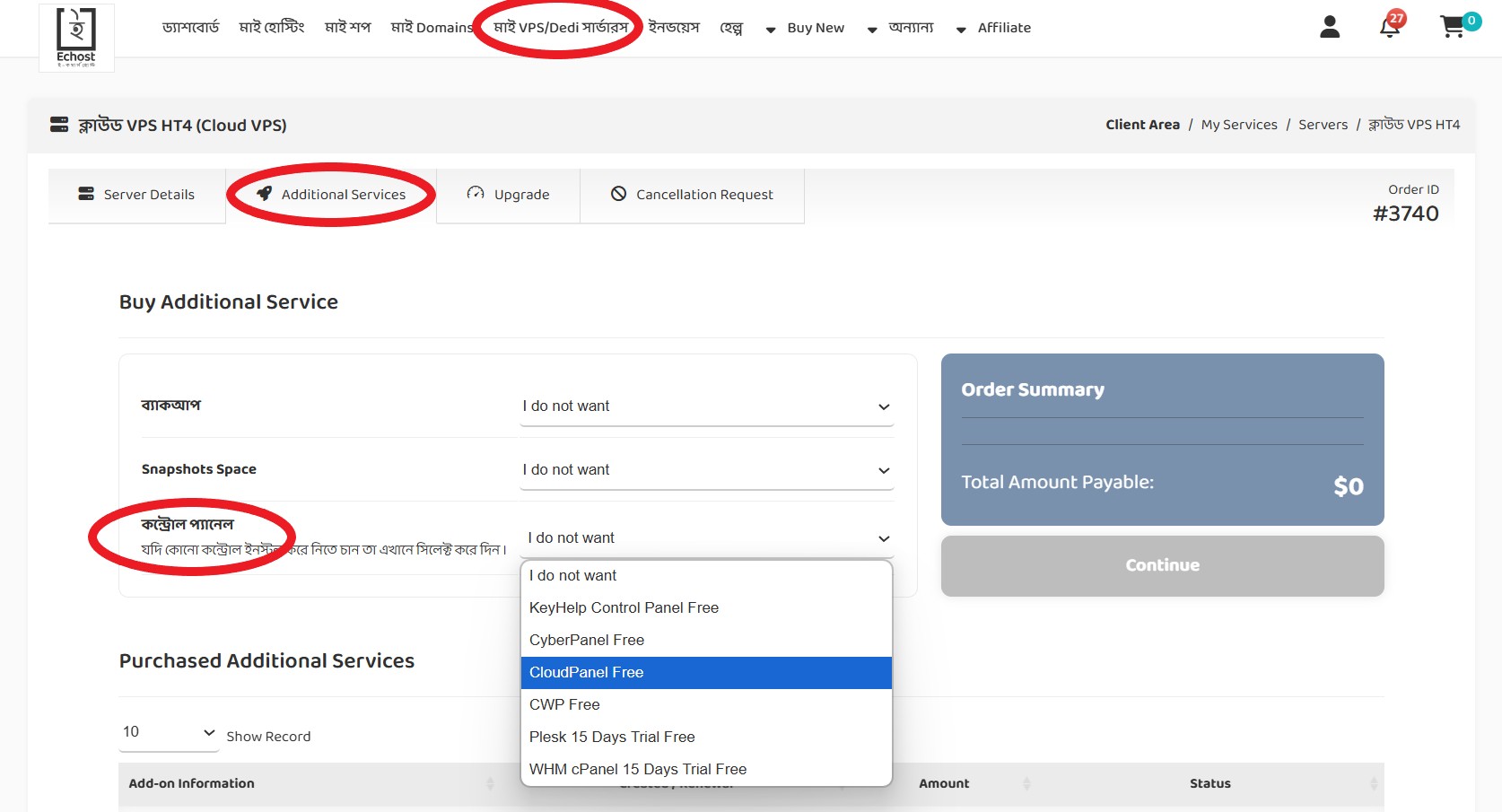This screenshot has width=1502, height=812.
Task: Click the server icon beside Cloud VPS title
Action: coord(59,125)
